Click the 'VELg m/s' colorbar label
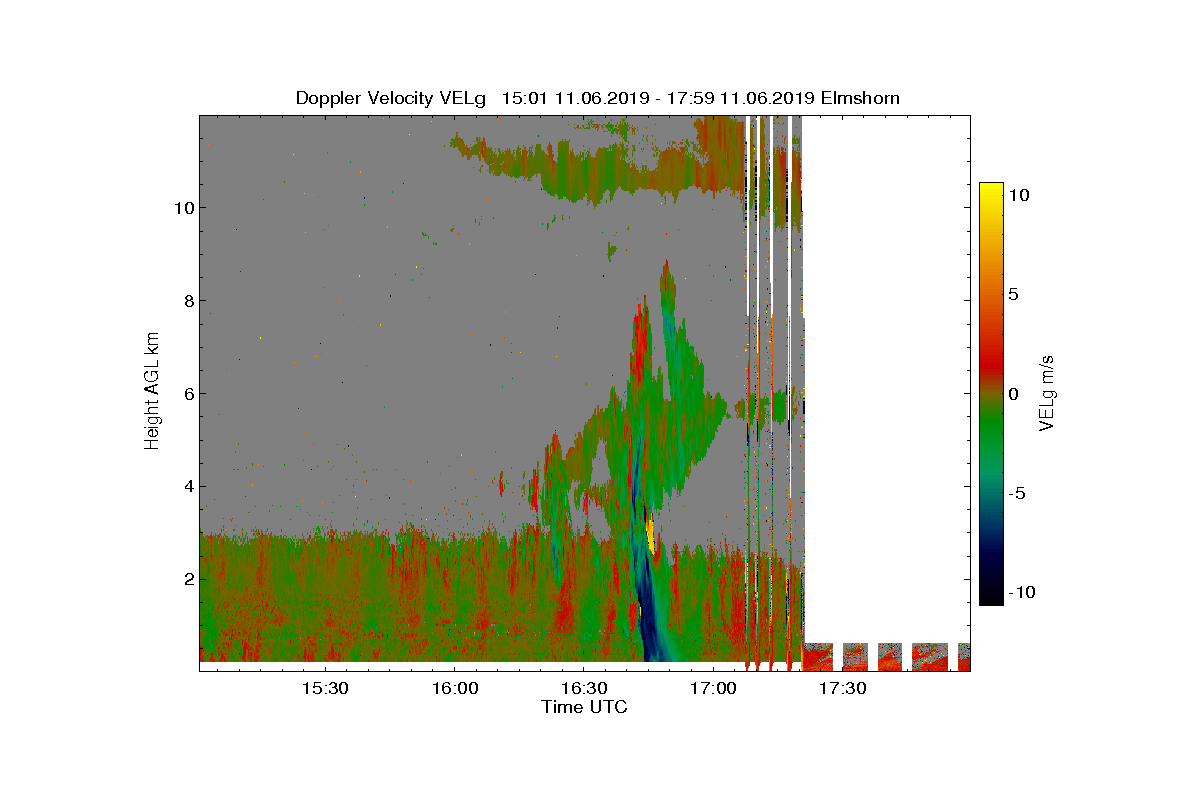Image resolution: width=1200 pixels, height=800 pixels. coord(1047,392)
